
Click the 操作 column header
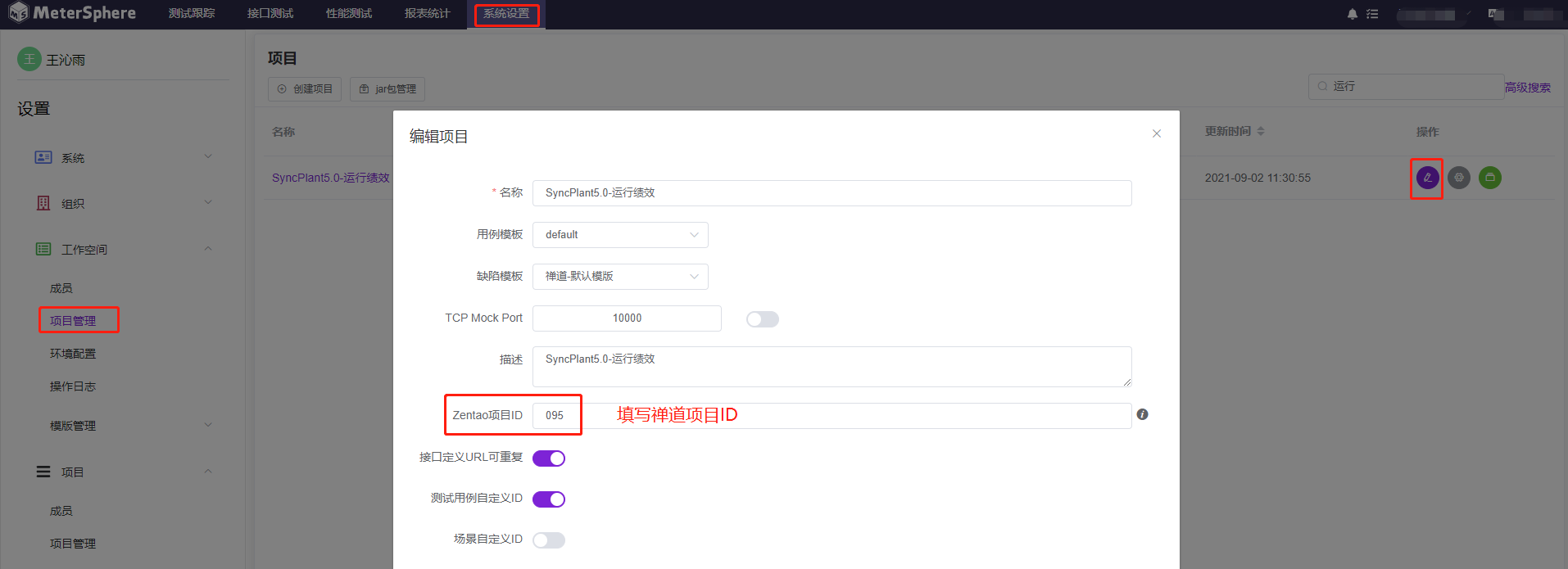tap(1428, 132)
